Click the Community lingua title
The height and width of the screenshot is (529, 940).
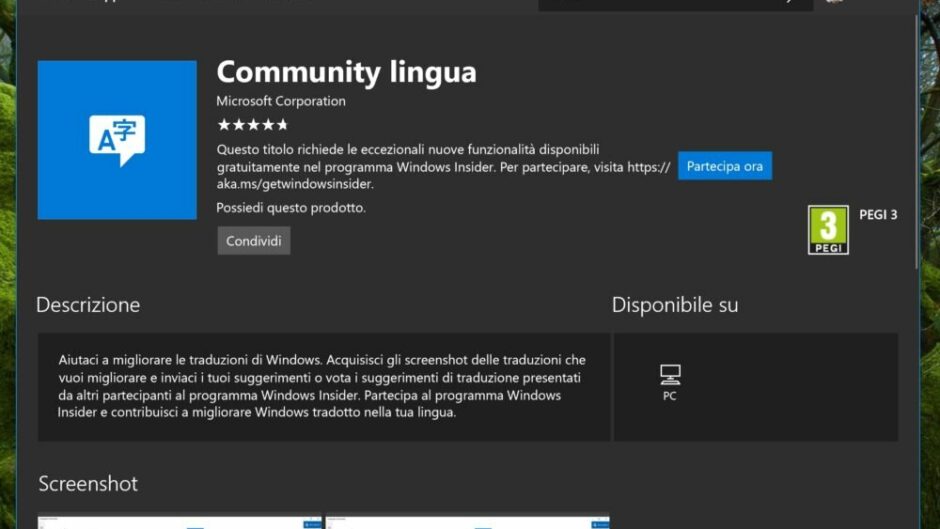[x=347, y=71]
